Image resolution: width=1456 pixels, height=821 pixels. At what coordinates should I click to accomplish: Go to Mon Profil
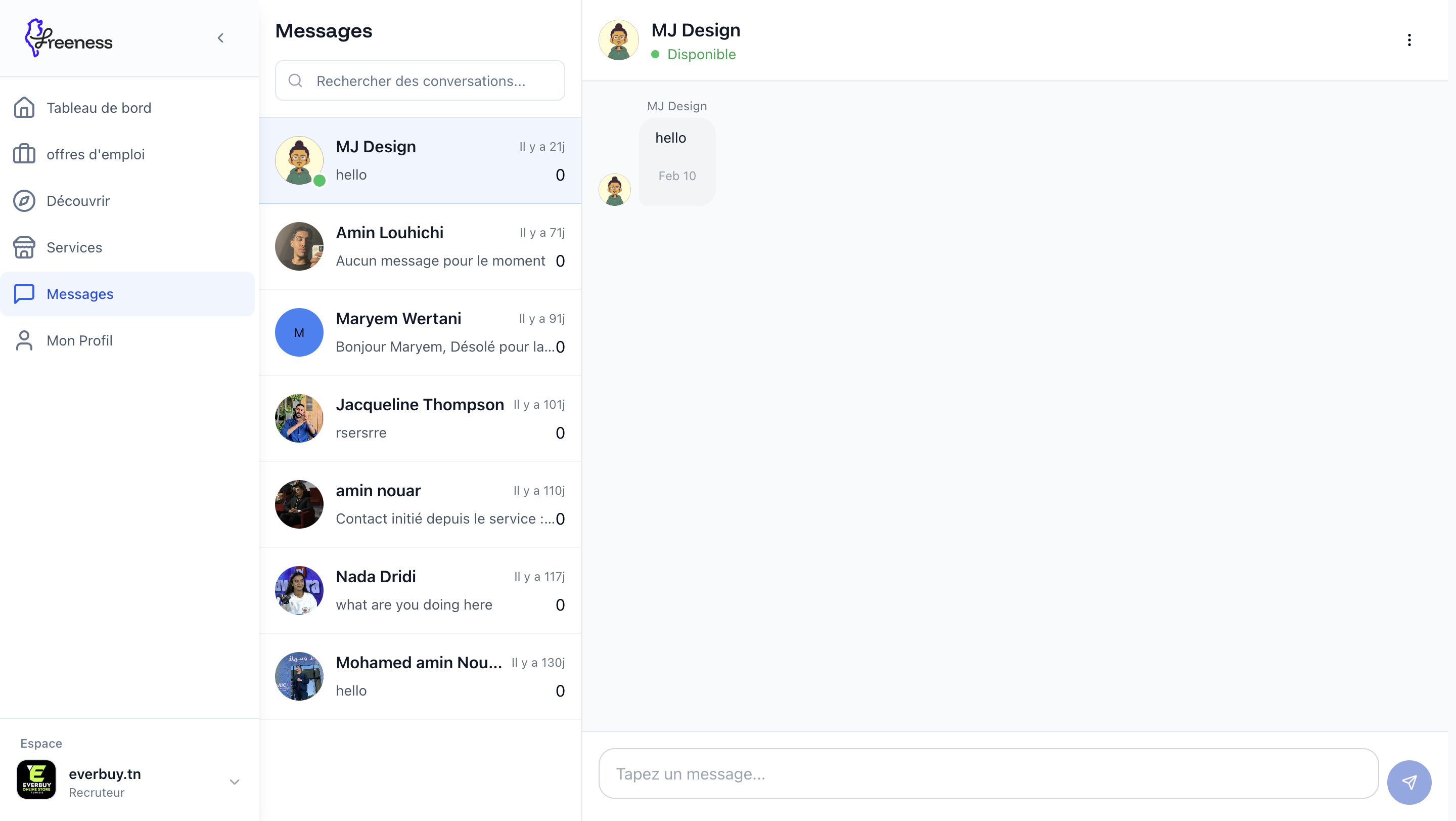pos(79,340)
